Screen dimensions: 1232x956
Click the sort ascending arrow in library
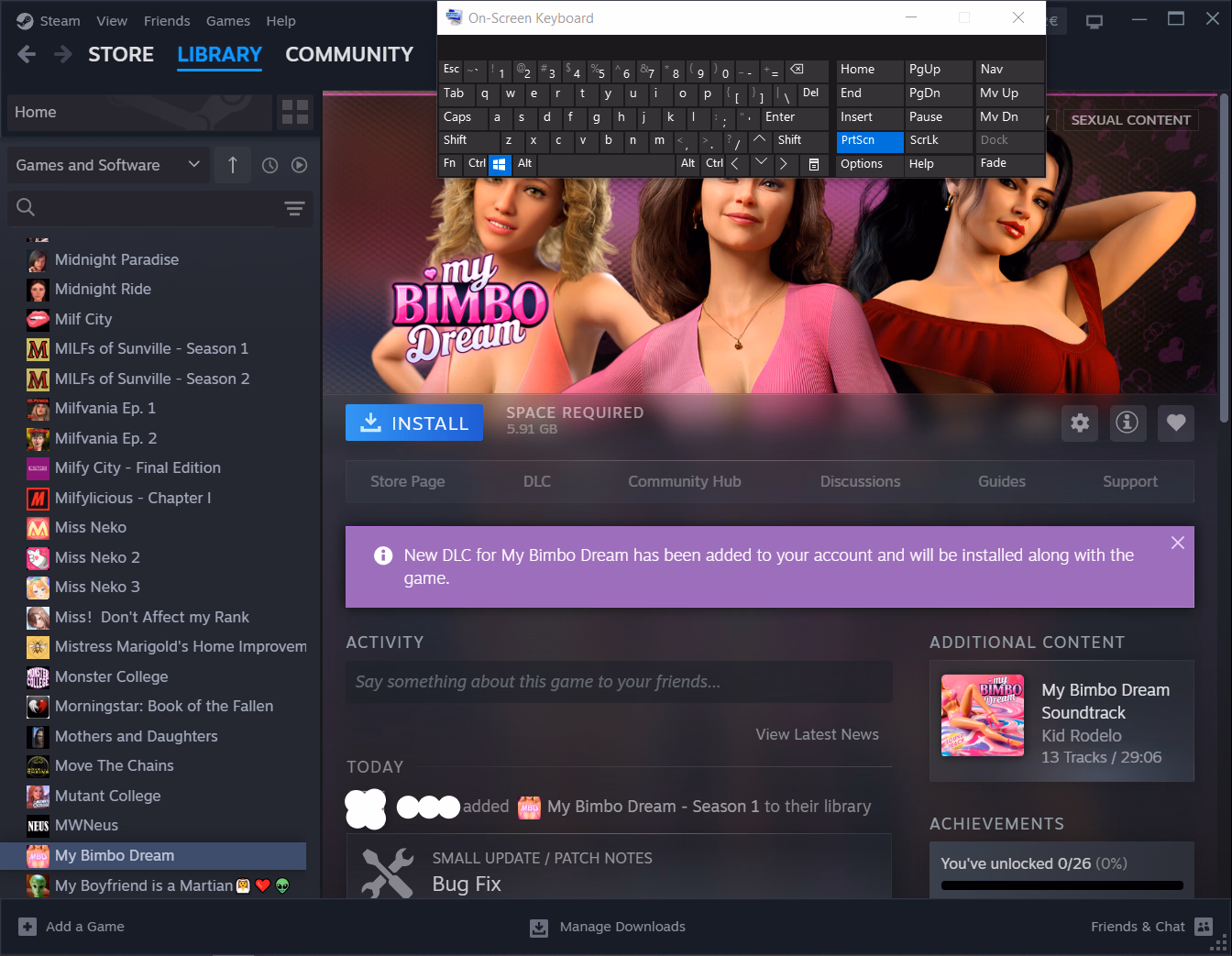click(x=233, y=165)
